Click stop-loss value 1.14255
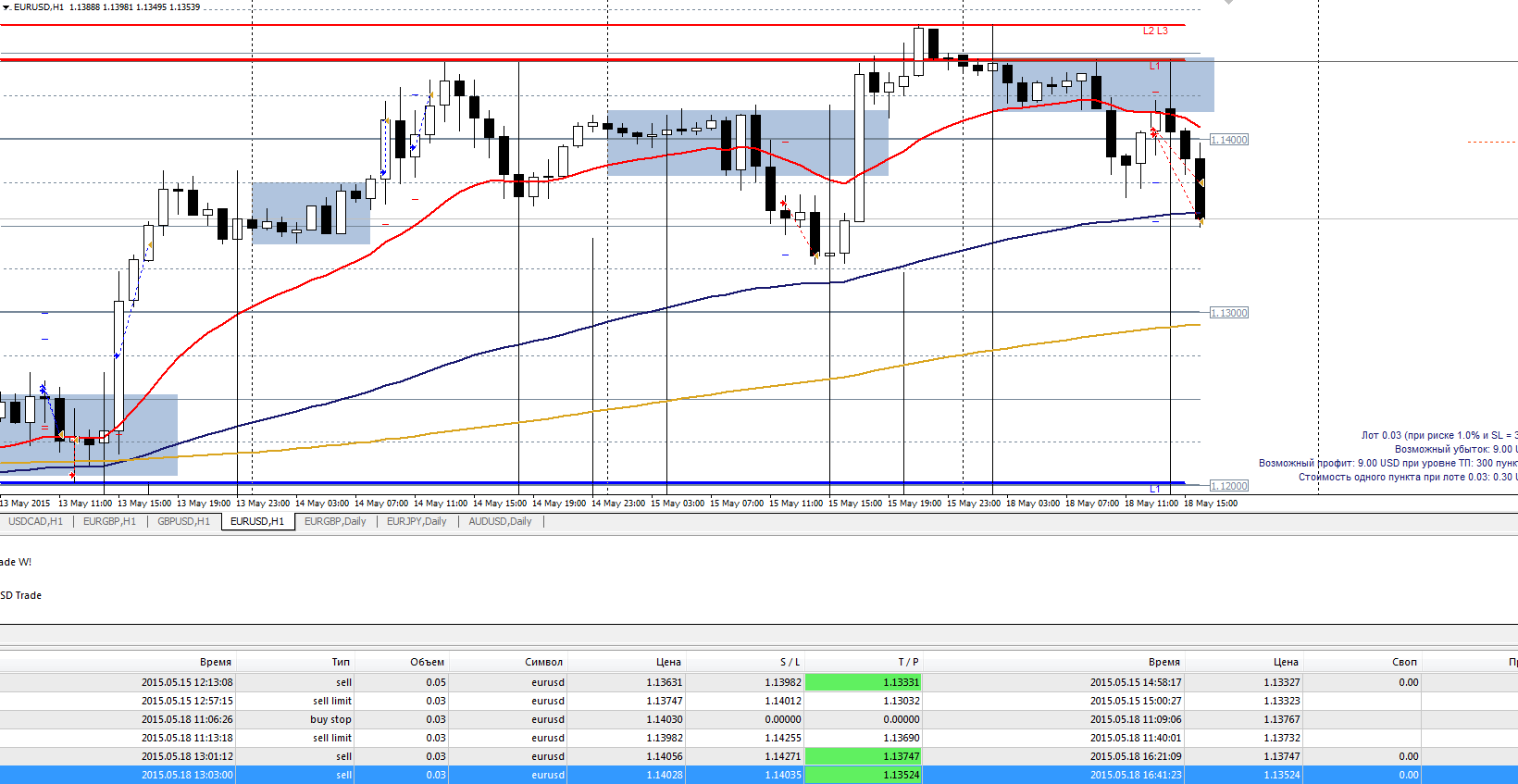The width and height of the screenshot is (1518, 784). (783, 738)
